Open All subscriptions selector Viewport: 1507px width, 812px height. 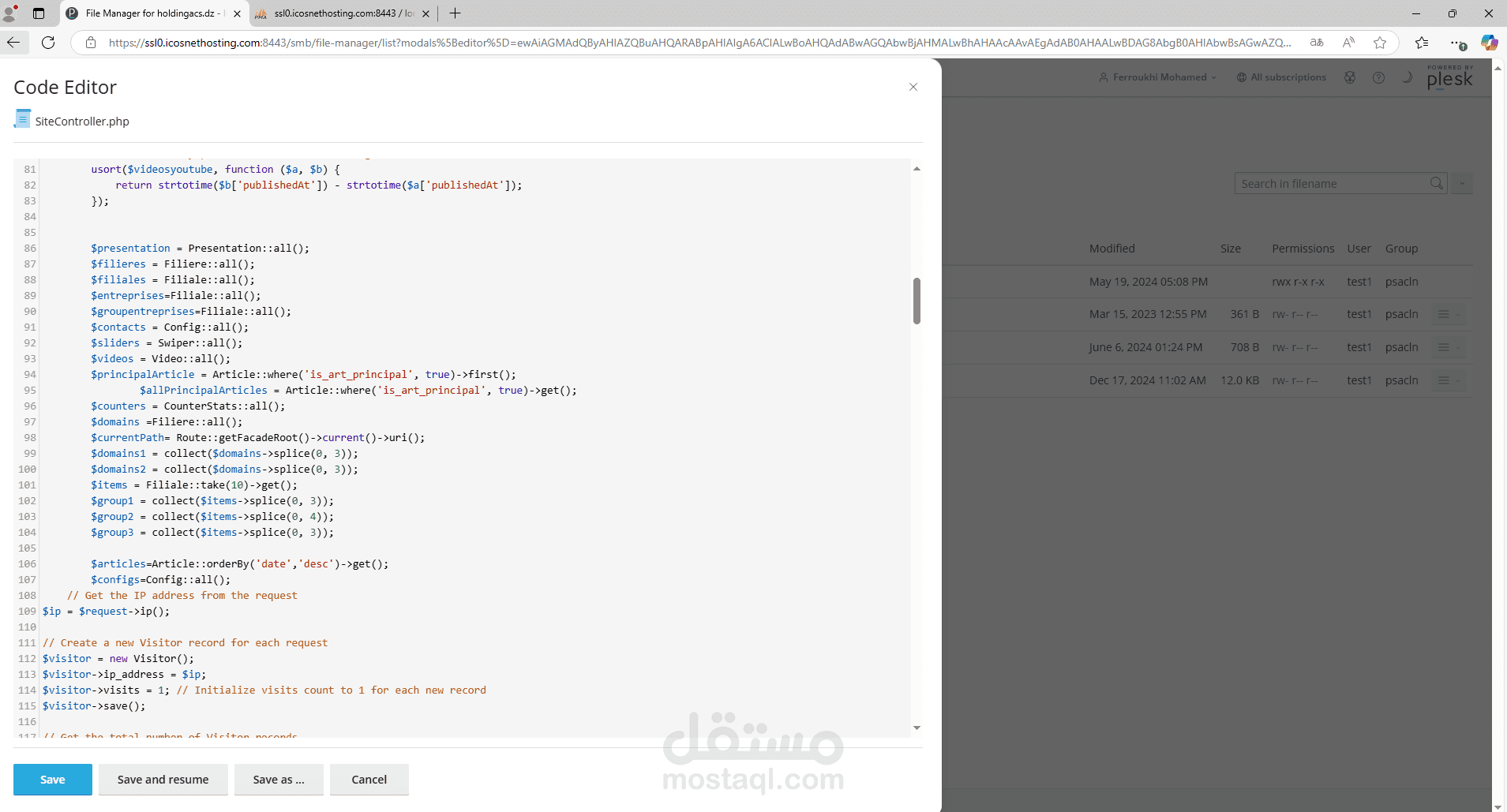[1281, 77]
